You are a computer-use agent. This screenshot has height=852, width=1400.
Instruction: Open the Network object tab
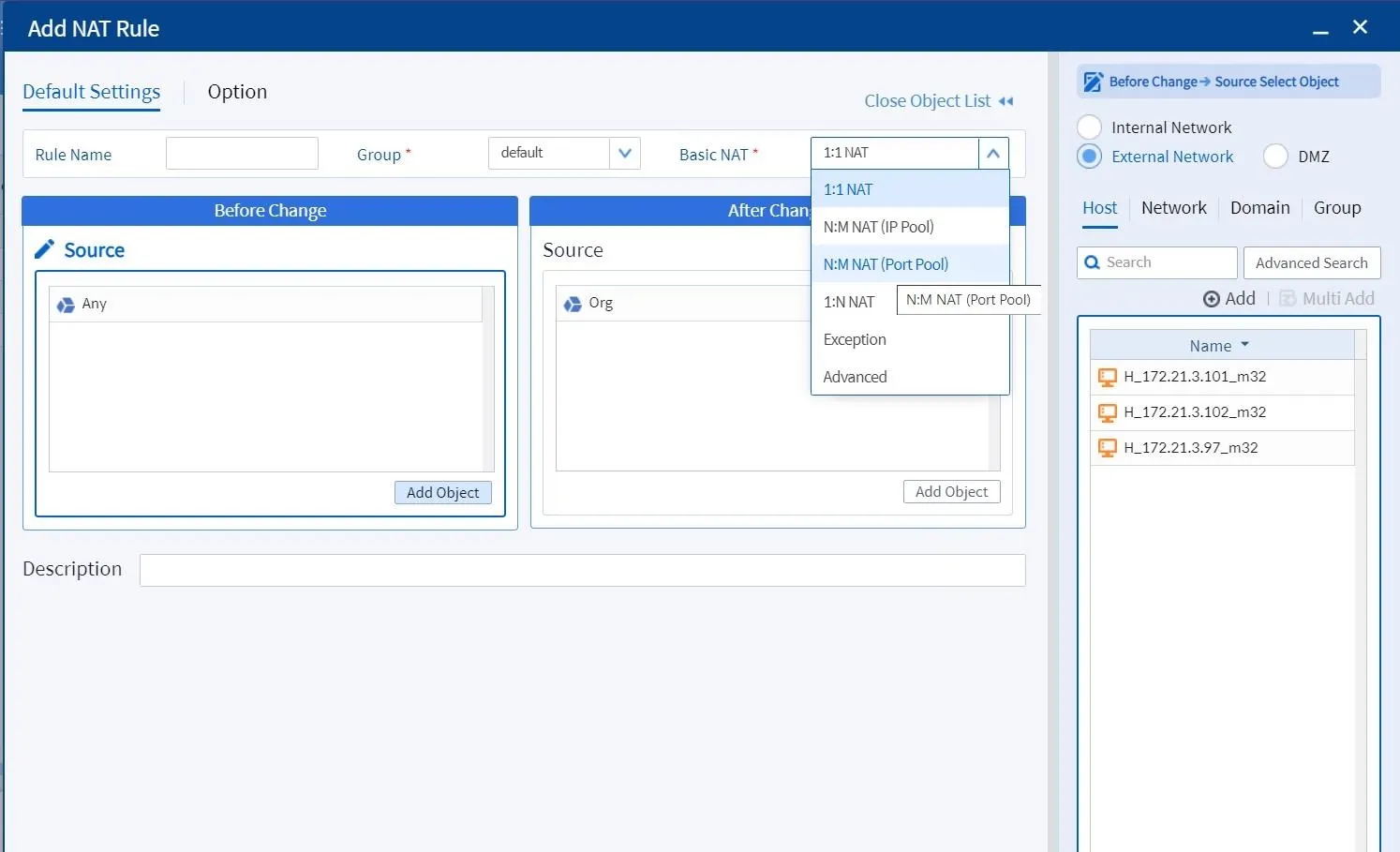coord(1173,208)
